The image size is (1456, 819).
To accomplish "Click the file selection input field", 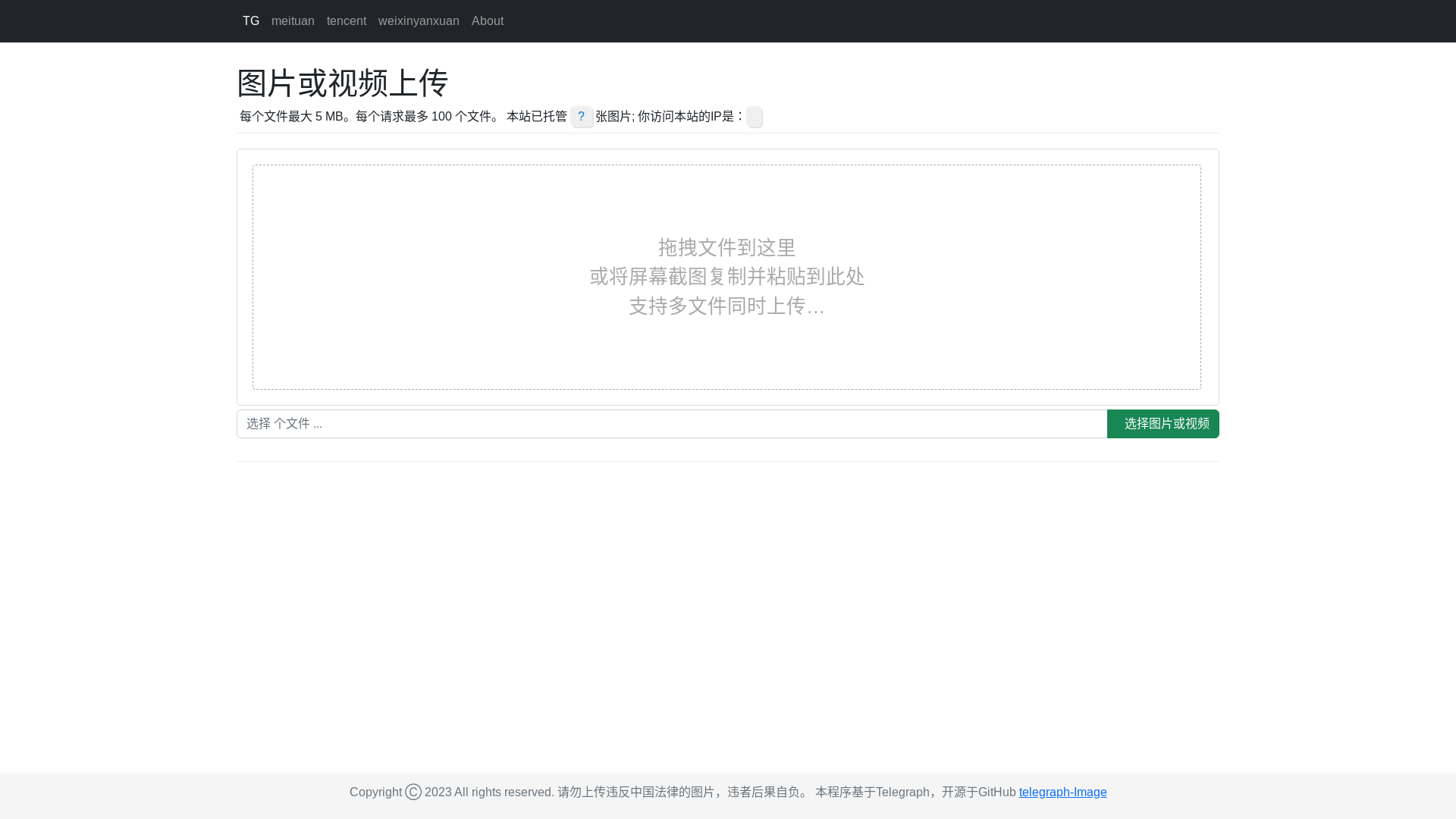I will coord(672,424).
